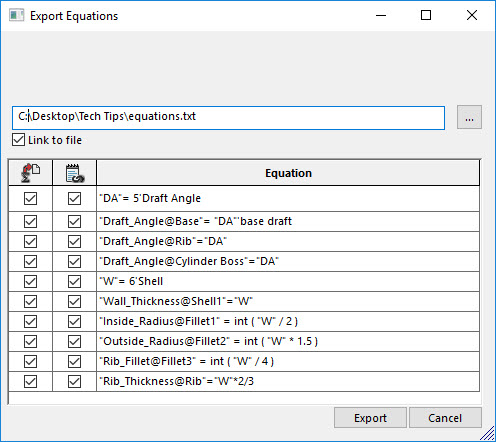Image resolution: width=496 pixels, height=442 pixels.
Task: Toggle export checkbox for Rib_Thickness@Rib row
Action: (x=30, y=381)
